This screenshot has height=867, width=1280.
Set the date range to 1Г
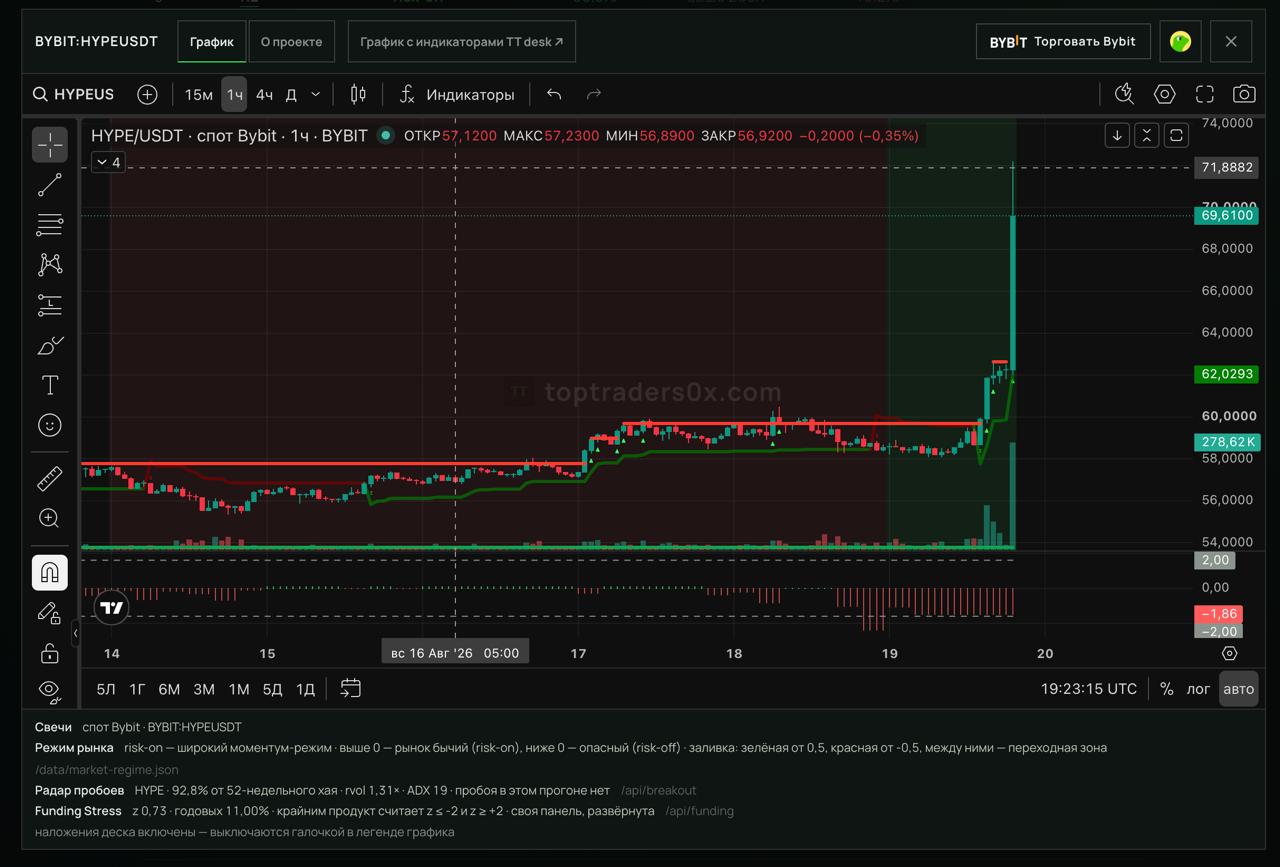(x=138, y=689)
